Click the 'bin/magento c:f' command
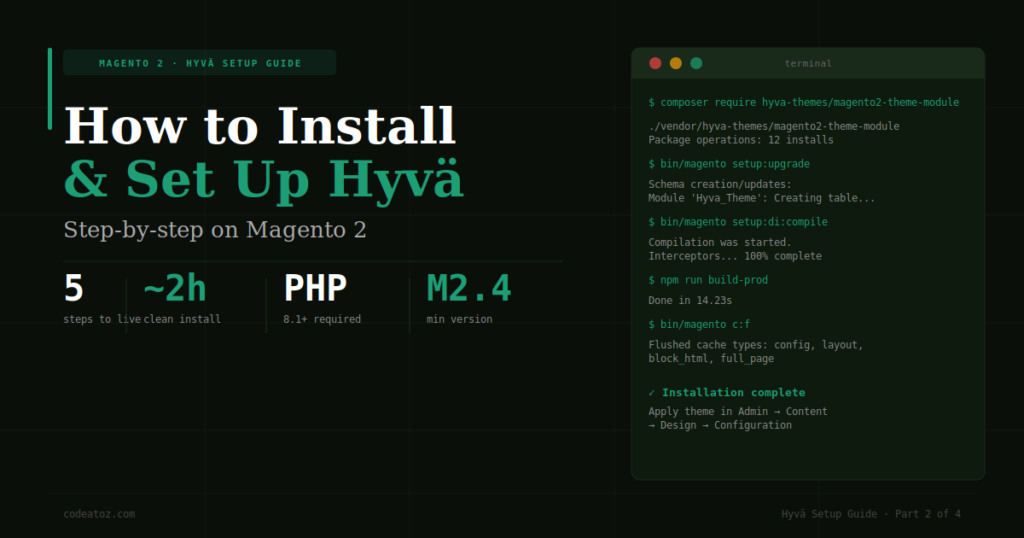Viewport: 1024px width, 538px height. (x=699, y=324)
